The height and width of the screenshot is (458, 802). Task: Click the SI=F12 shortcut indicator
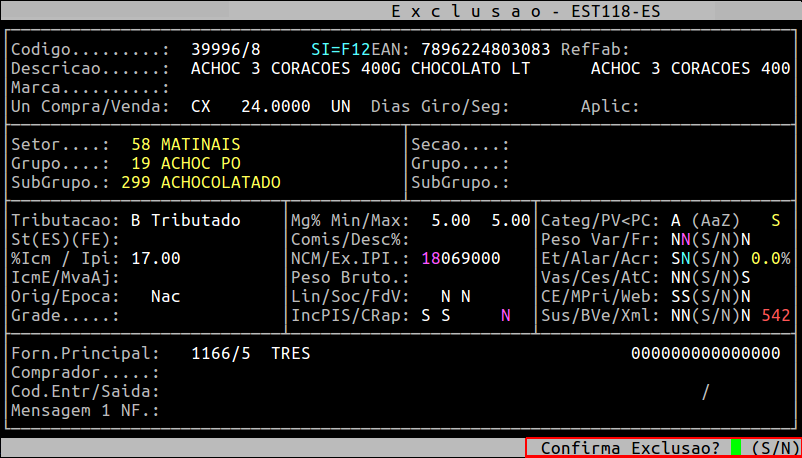click(x=341, y=50)
